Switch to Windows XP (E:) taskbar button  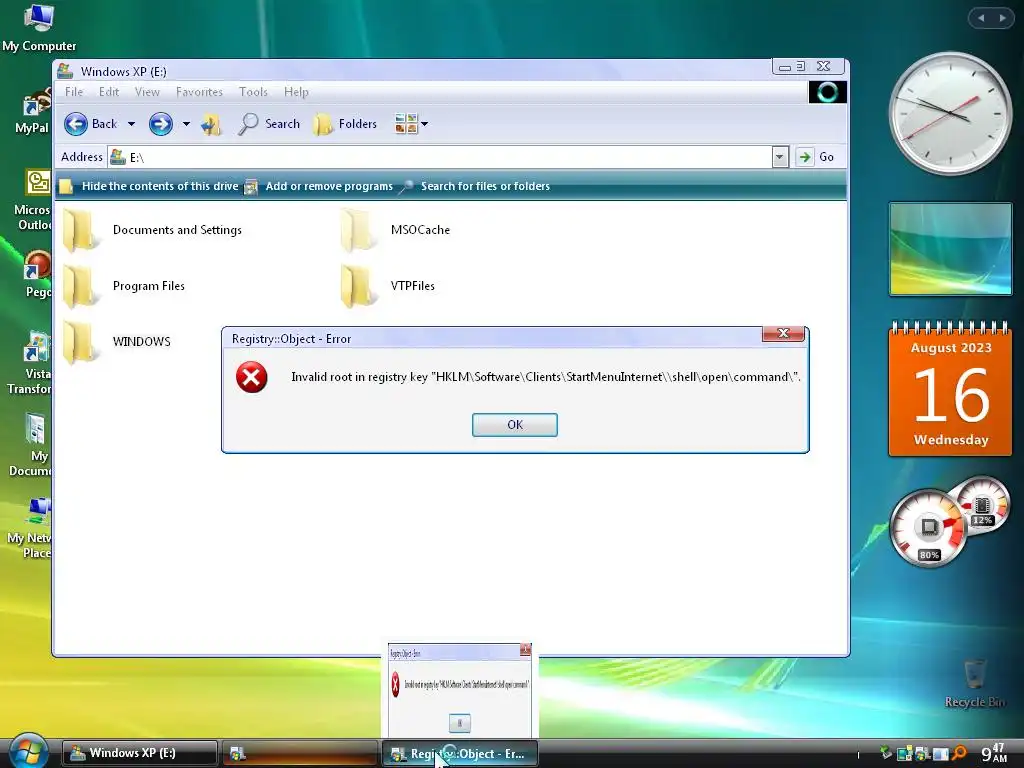tap(140, 753)
